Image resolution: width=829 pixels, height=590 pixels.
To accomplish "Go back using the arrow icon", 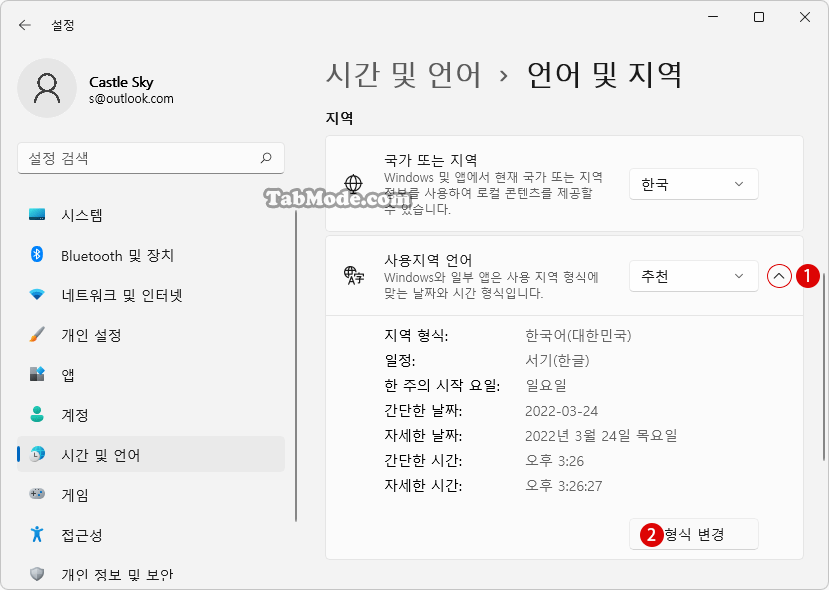I will click(24, 25).
